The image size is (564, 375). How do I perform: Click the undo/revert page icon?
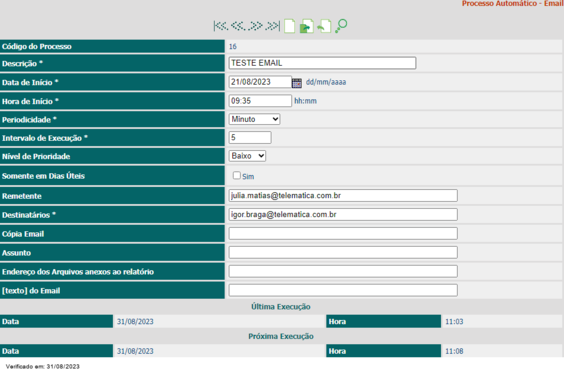tap(324, 26)
